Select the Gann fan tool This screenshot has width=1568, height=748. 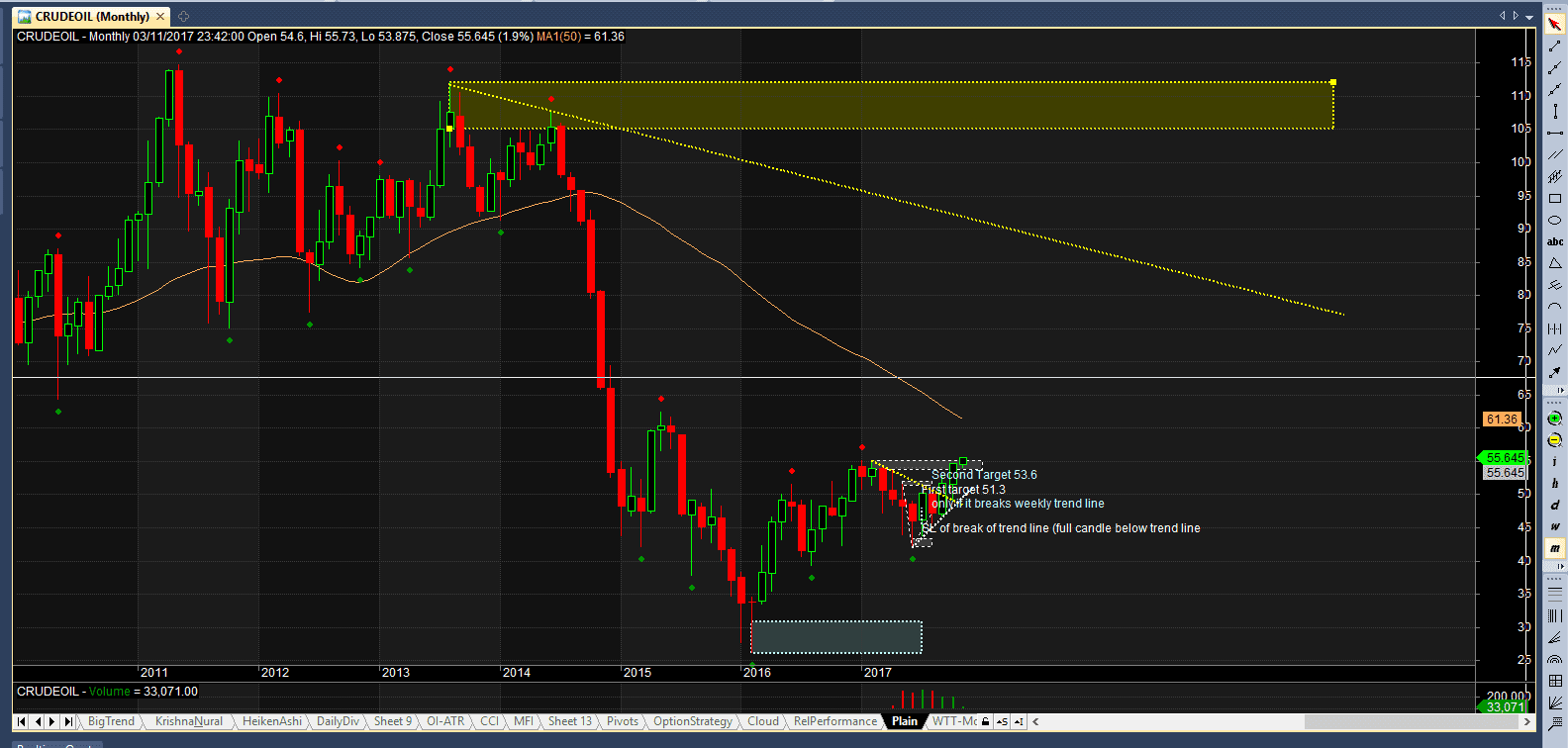(1554, 702)
